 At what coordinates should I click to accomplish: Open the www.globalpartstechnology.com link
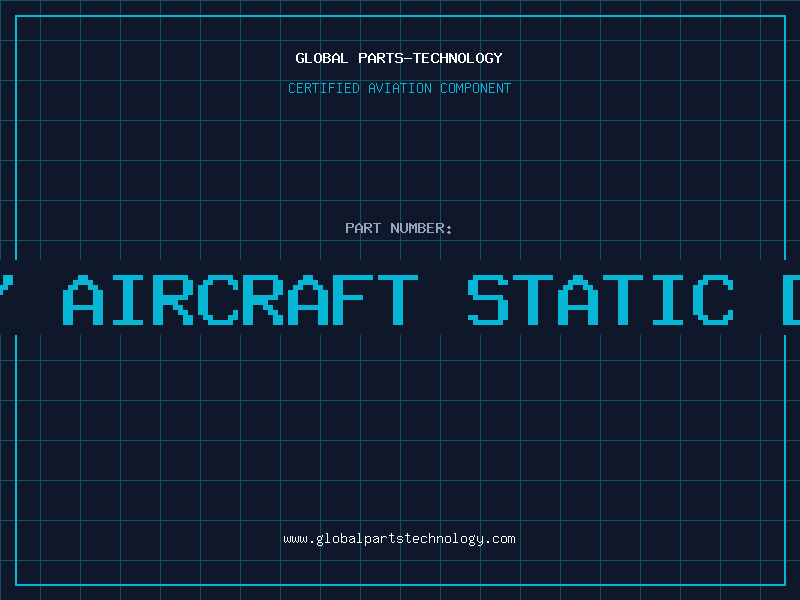coord(399,539)
